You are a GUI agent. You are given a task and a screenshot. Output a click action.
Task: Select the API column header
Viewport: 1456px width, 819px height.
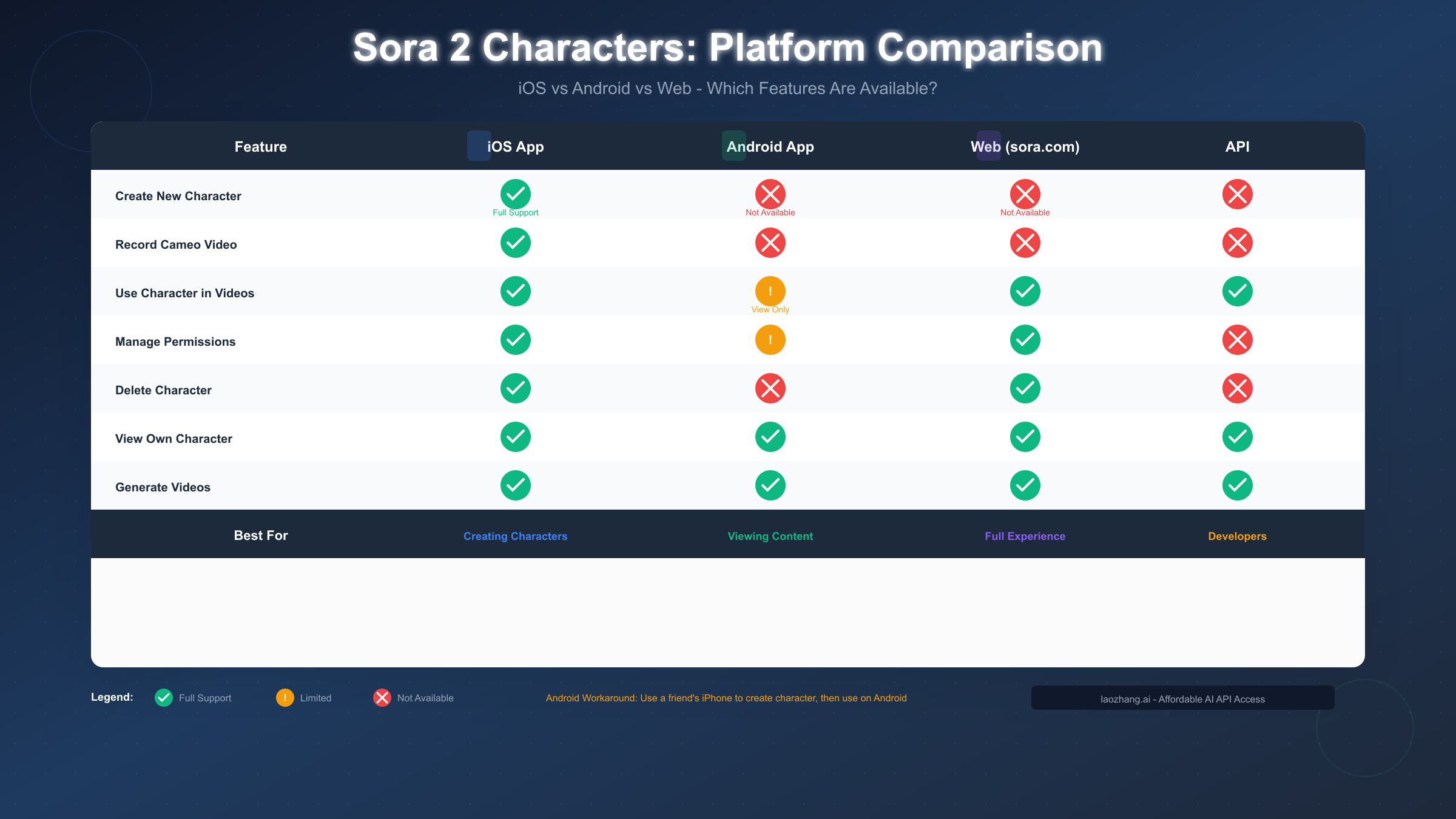coord(1237,146)
